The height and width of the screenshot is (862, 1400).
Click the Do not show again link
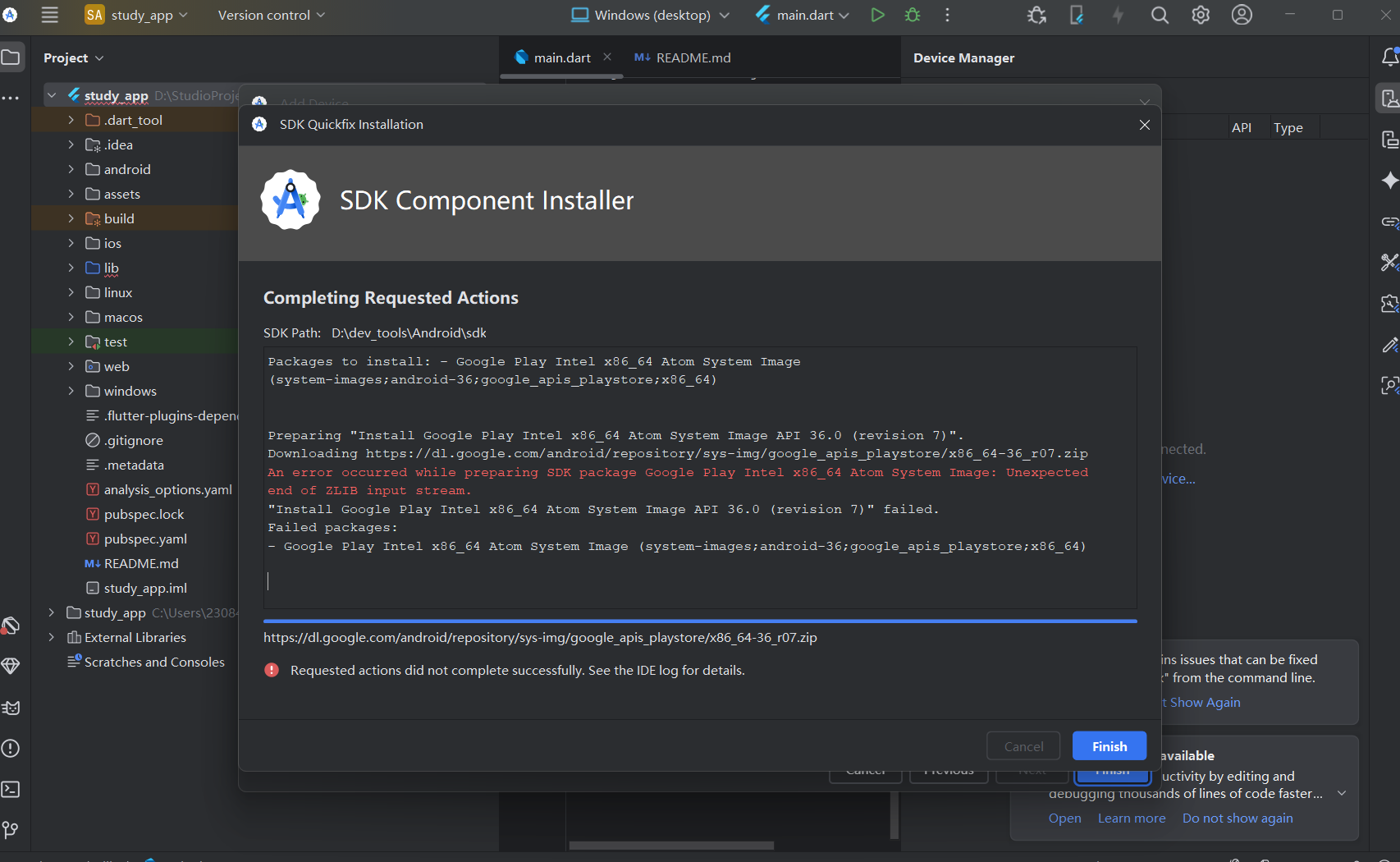point(1238,818)
